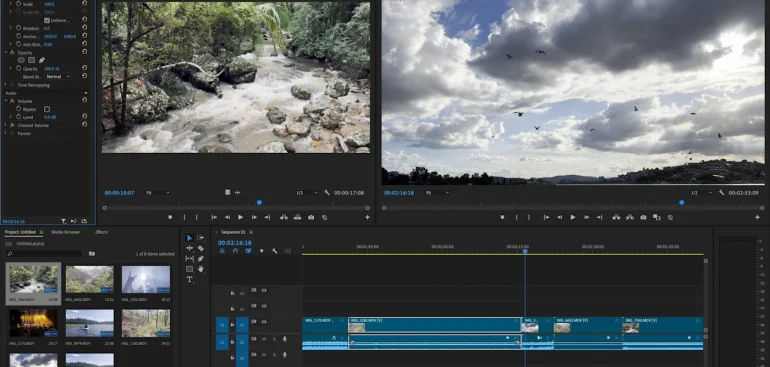The height and width of the screenshot is (367, 770).
Task: Select the Hand tool
Action: (200, 269)
